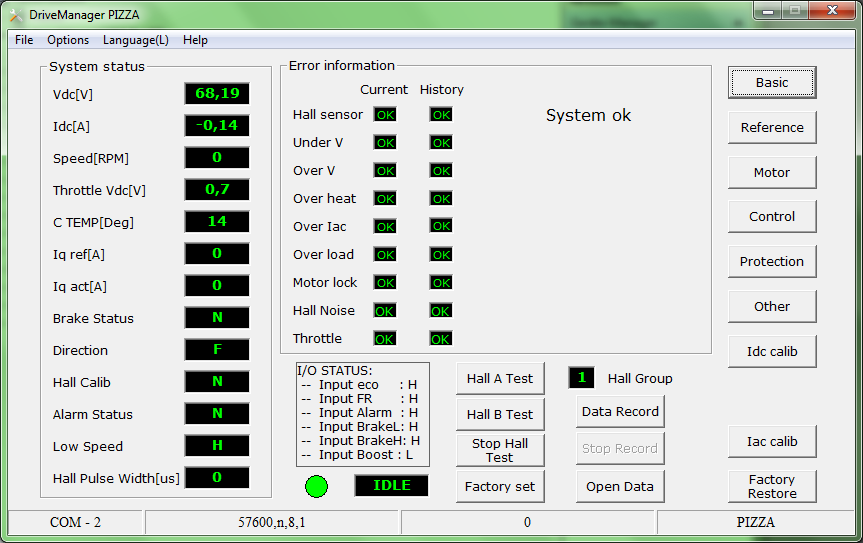Open the File menu
This screenshot has width=863, height=543.
pos(24,40)
